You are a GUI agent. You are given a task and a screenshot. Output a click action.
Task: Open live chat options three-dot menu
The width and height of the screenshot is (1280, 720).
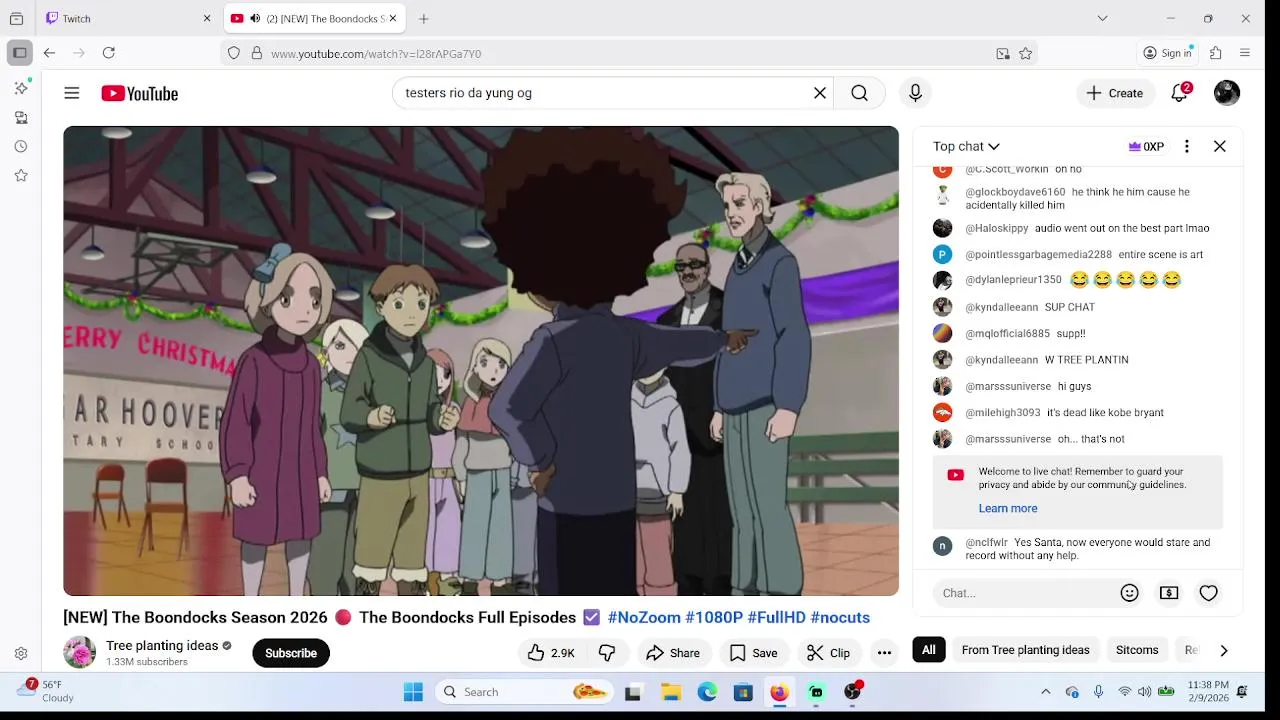click(1187, 146)
